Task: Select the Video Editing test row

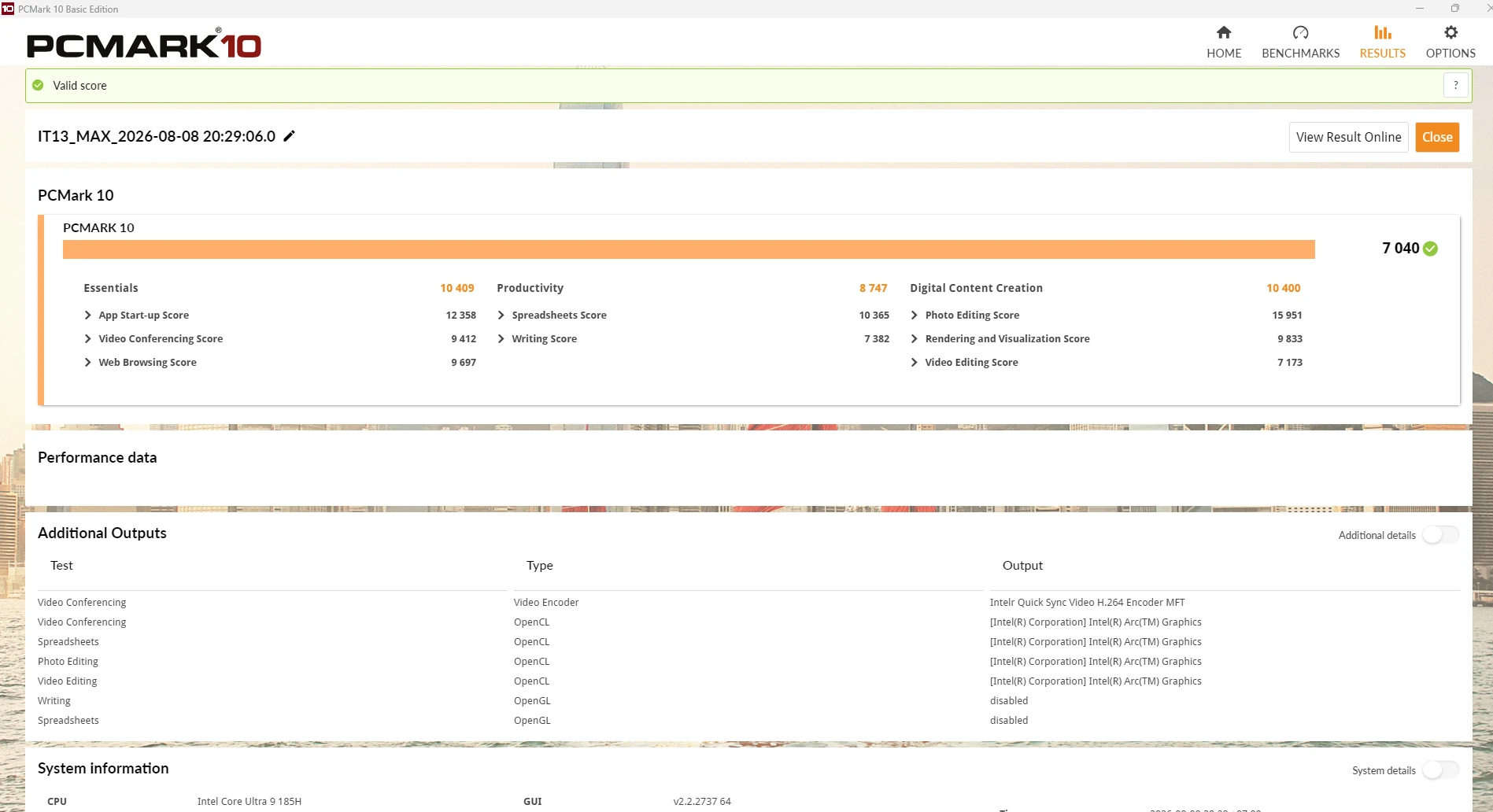Action: [x=68, y=681]
